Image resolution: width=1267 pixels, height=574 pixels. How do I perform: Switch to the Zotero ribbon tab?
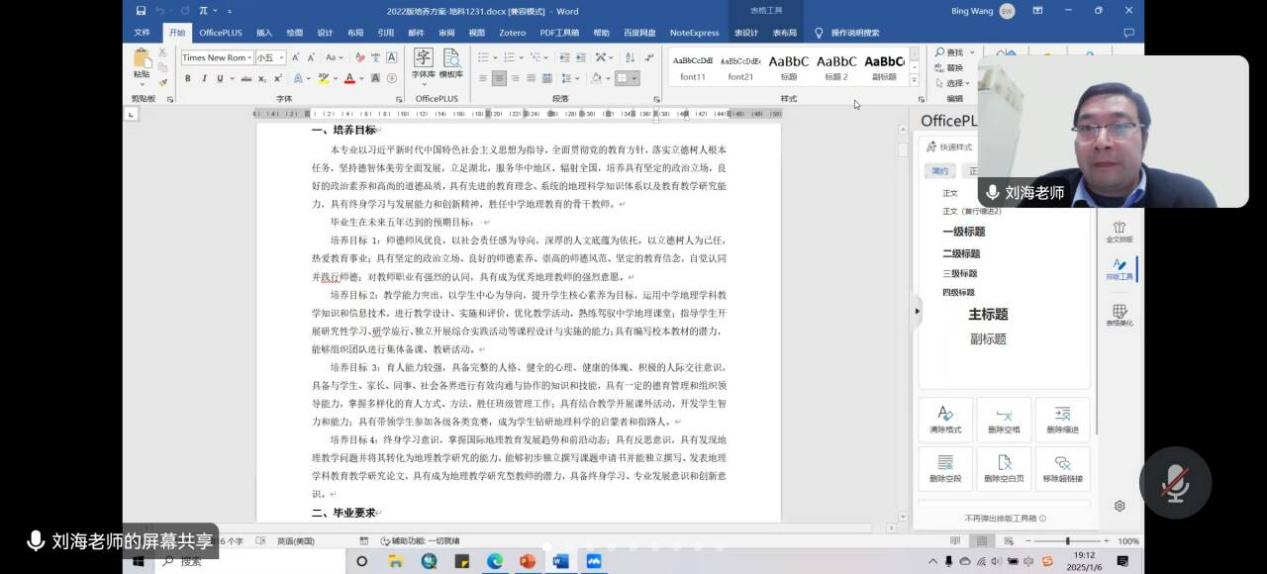pyautogui.click(x=512, y=33)
